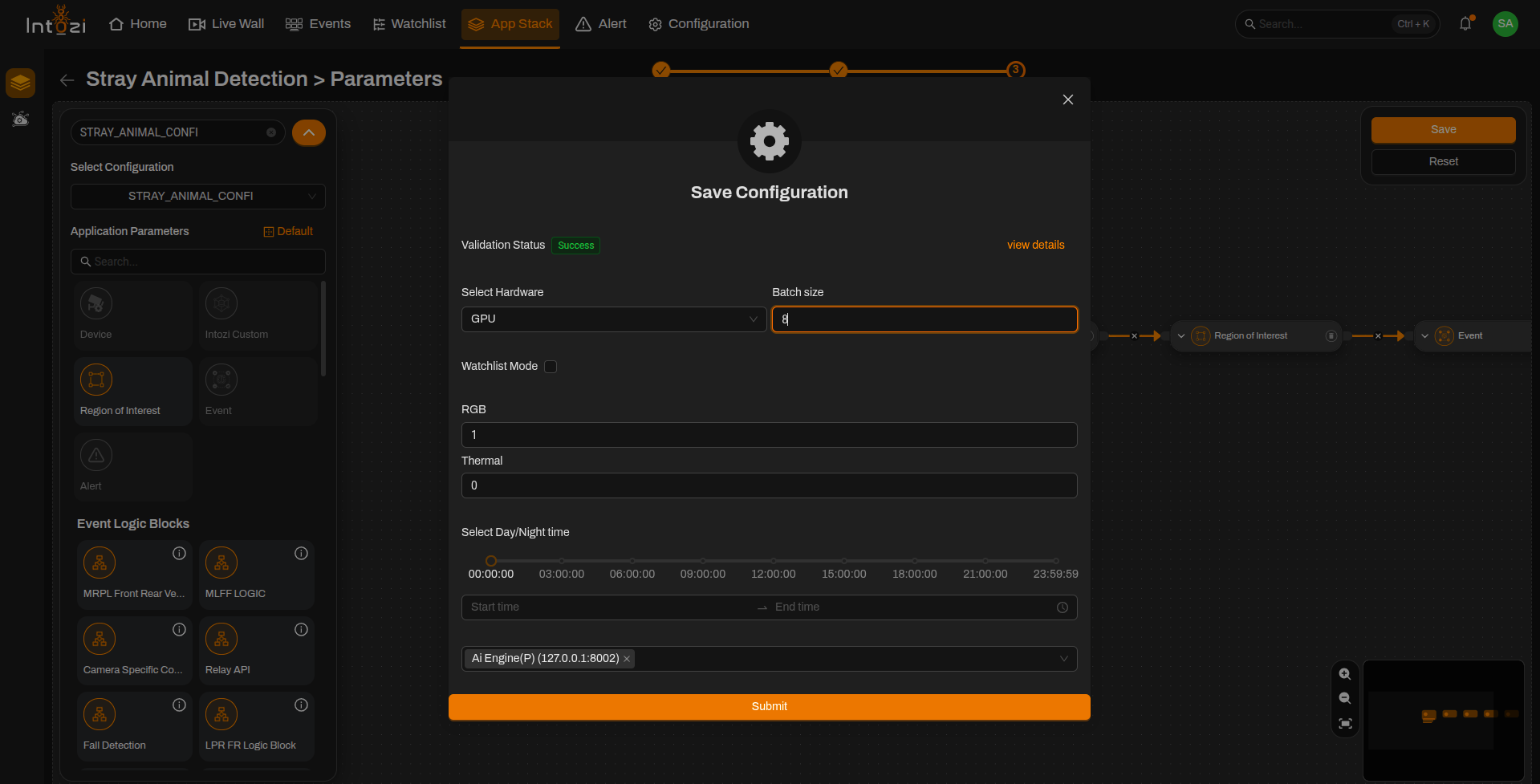Go back using the left arrow
The width and height of the screenshot is (1540, 784).
point(67,79)
